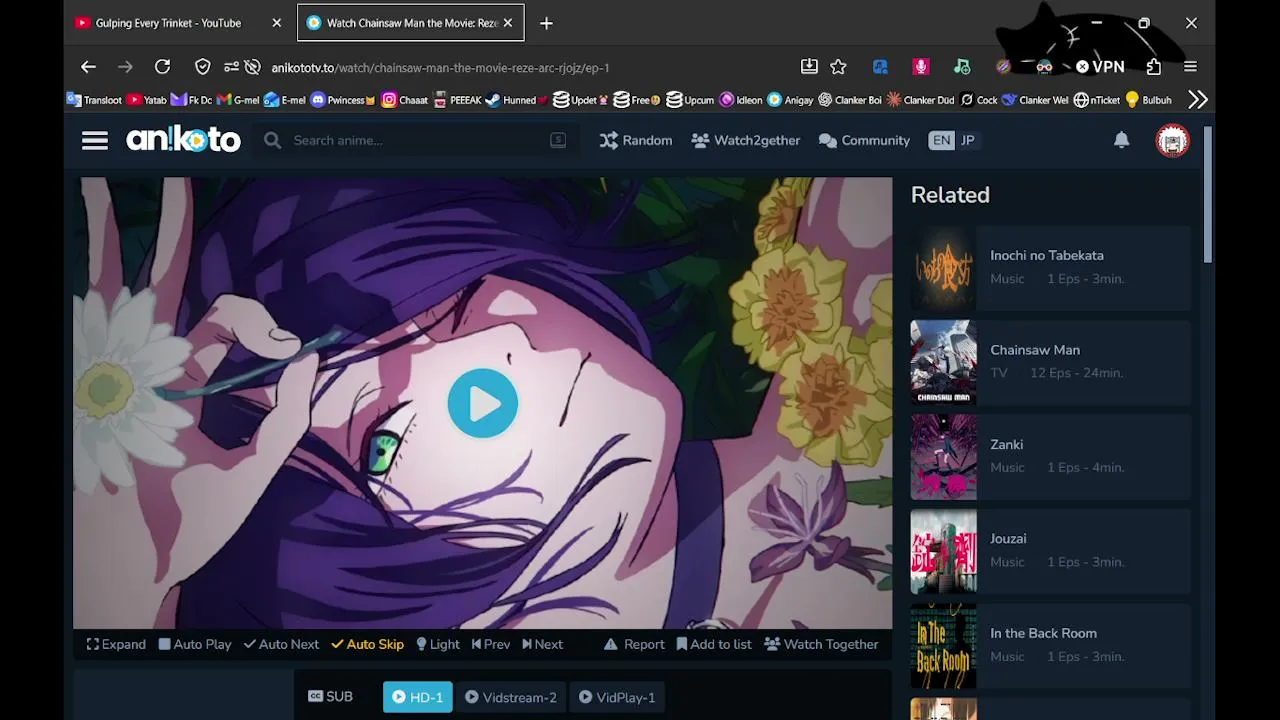The image size is (1280, 720).
Task: Select the Watch Chainsaw Man the Movie tab
Action: pyautogui.click(x=411, y=23)
